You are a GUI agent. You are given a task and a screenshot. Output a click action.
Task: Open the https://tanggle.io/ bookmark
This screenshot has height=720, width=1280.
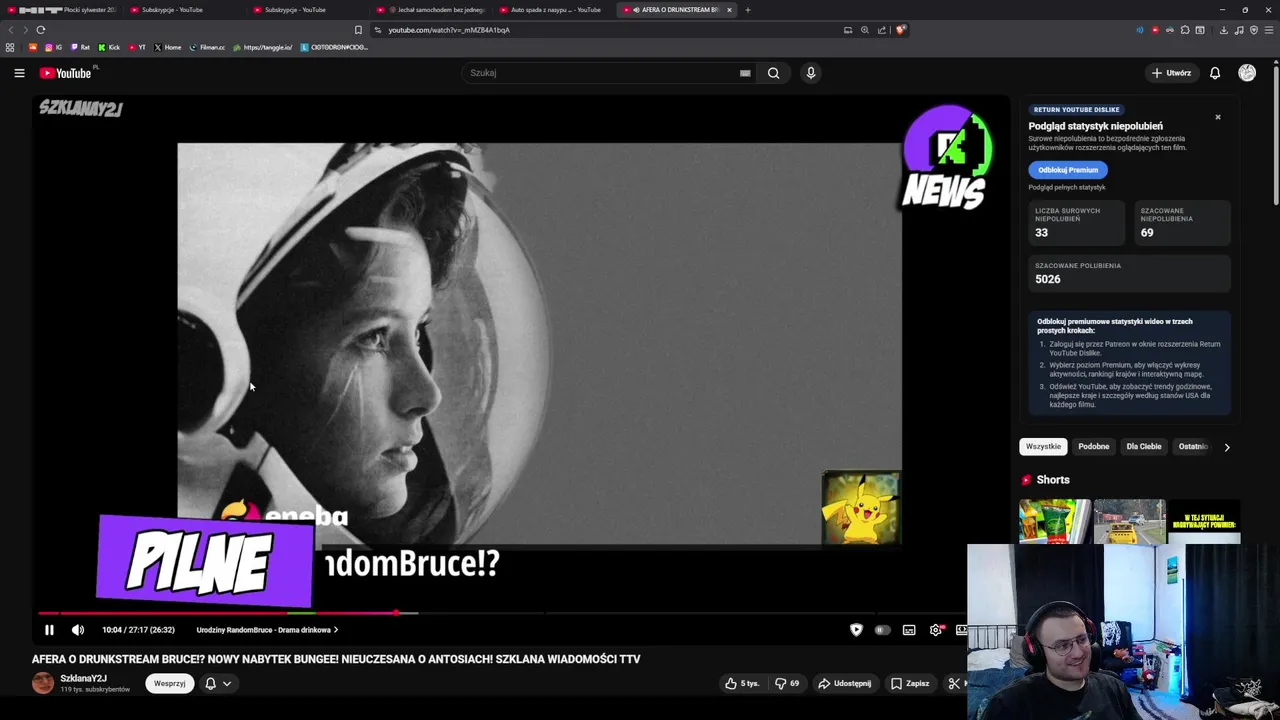click(263, 47)
